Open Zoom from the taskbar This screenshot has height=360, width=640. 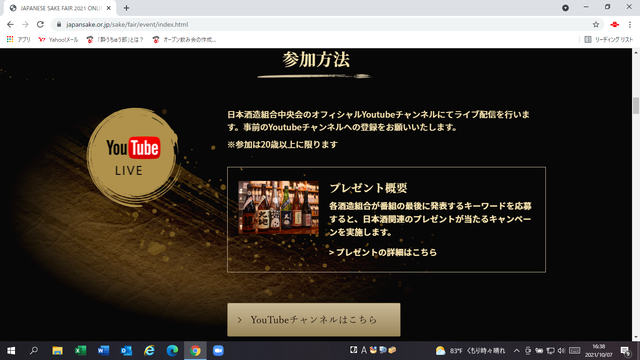[x=218, y=351]
